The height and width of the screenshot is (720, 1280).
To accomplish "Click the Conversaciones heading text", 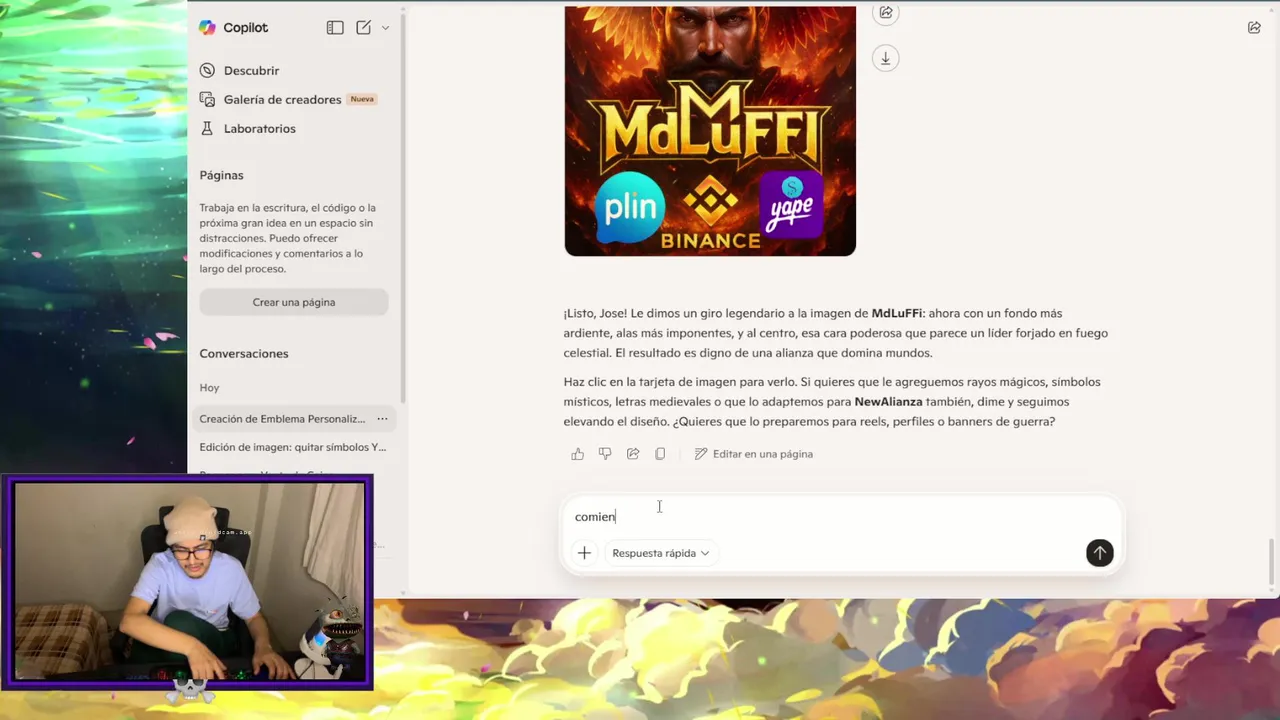I will [244, 354].
